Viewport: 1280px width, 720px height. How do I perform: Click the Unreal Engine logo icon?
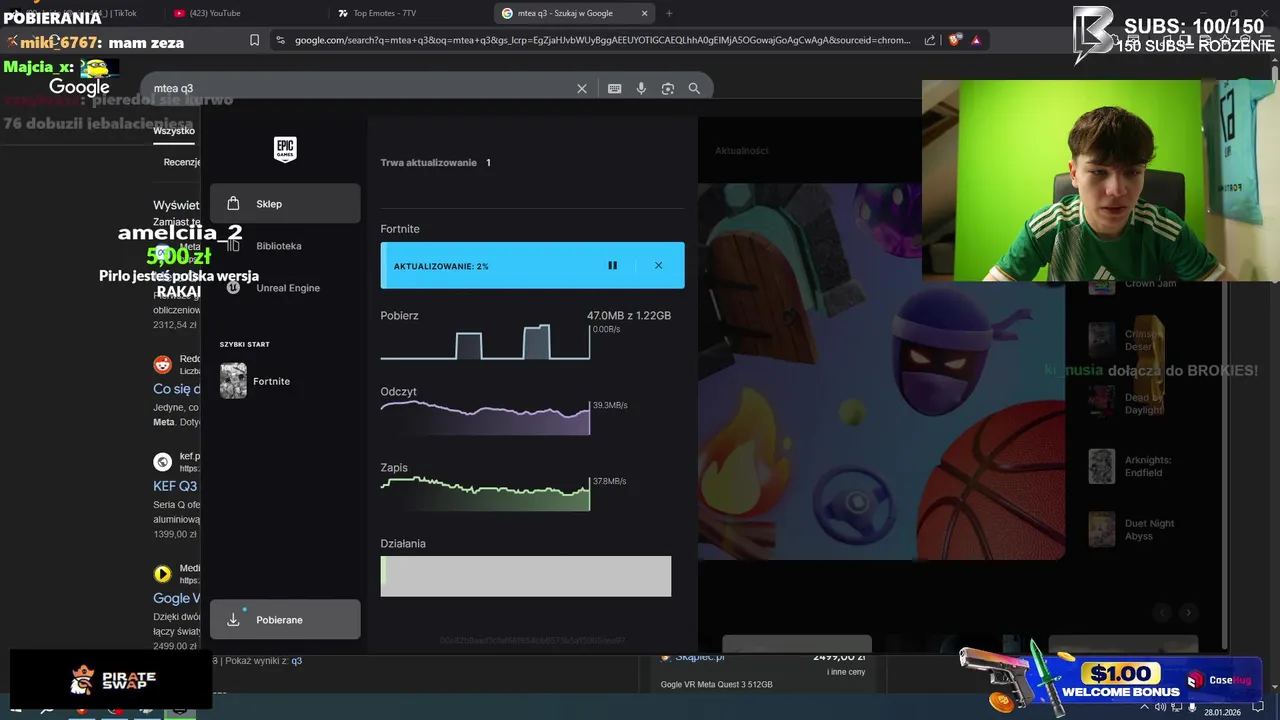[x=233, y=288]
